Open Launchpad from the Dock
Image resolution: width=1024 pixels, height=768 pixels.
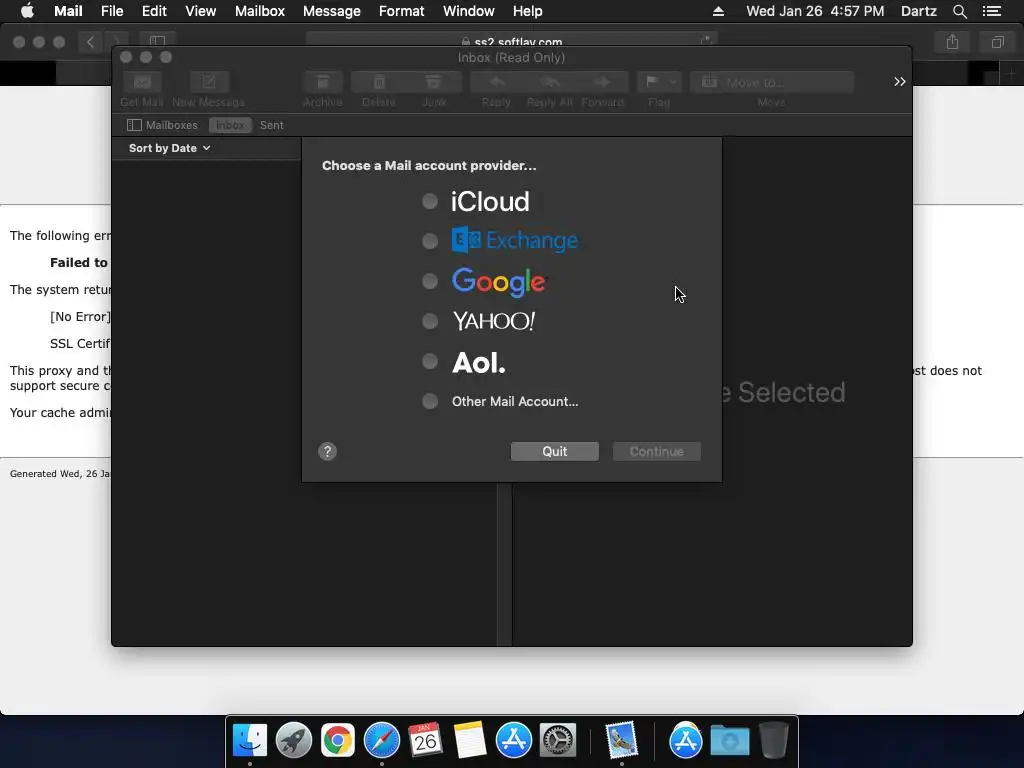point(294,741)
